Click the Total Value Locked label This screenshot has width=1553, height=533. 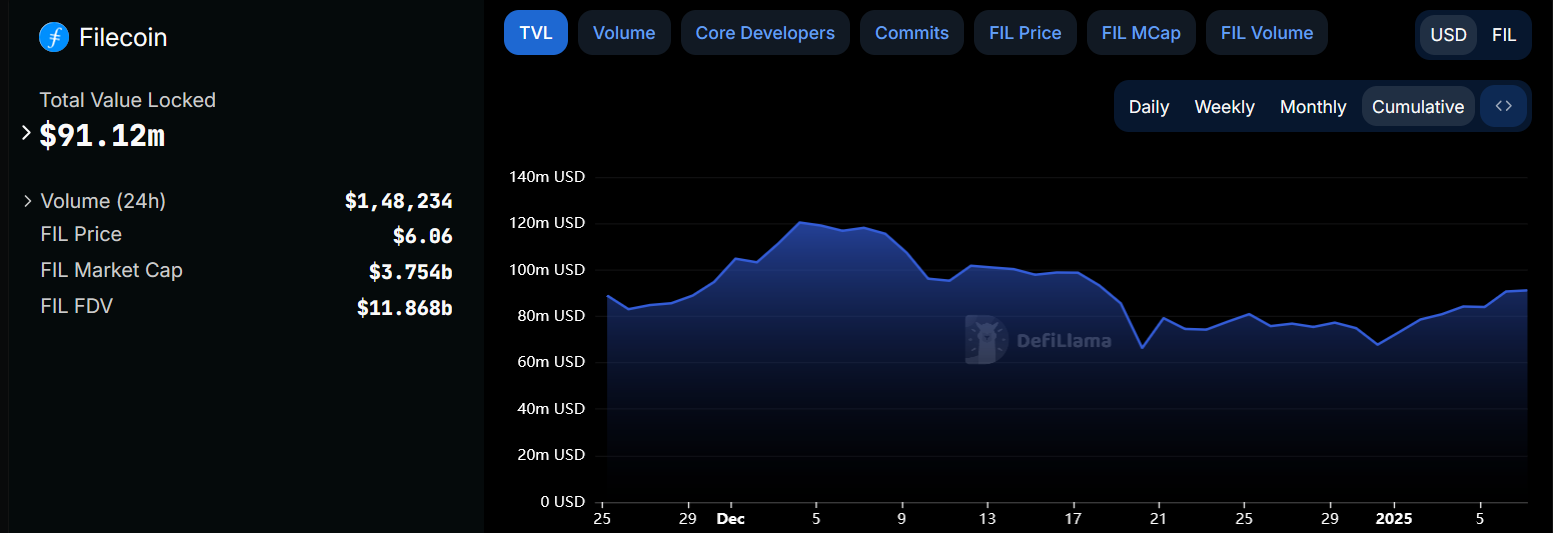tap(128, 100)
